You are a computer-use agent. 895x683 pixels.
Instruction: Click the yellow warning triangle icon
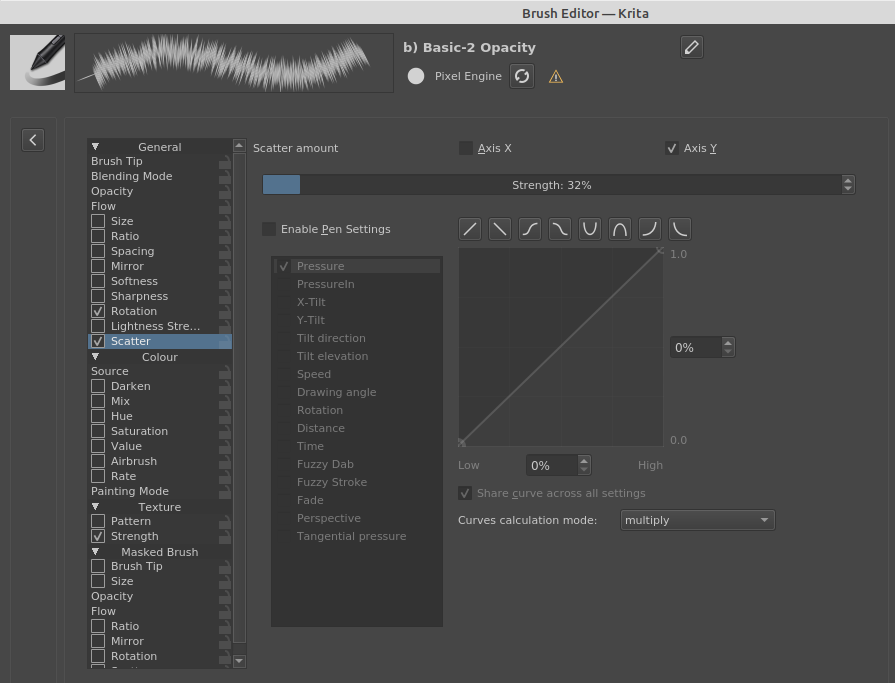556,77
